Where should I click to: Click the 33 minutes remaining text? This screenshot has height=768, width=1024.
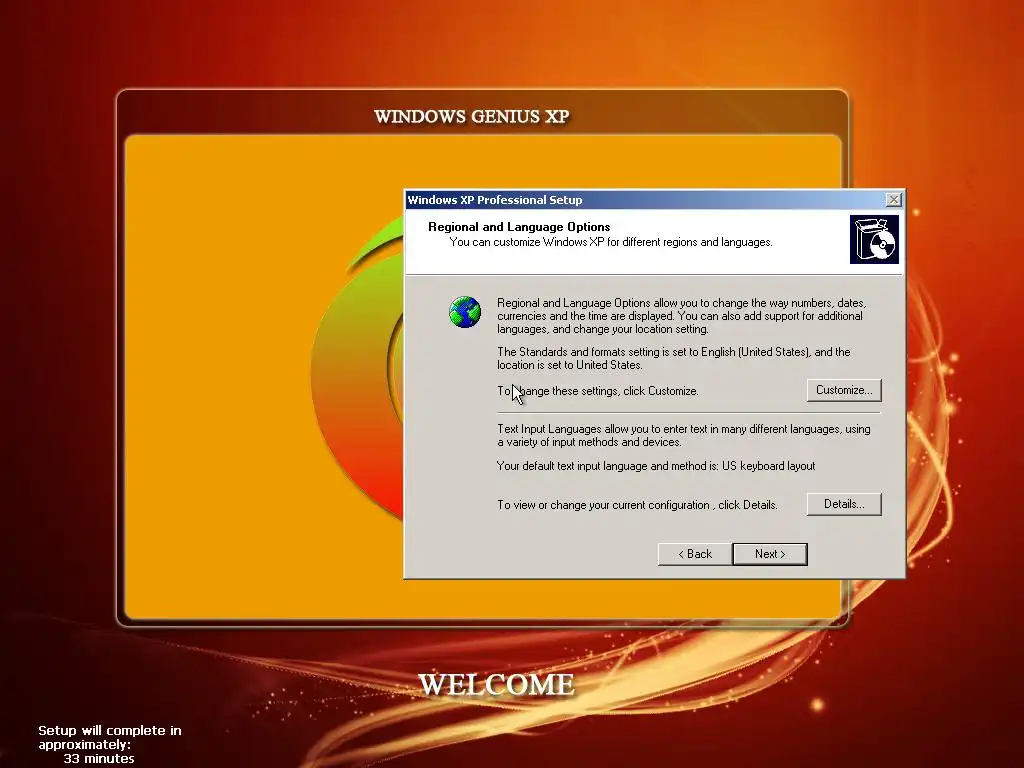pos(99,759)
